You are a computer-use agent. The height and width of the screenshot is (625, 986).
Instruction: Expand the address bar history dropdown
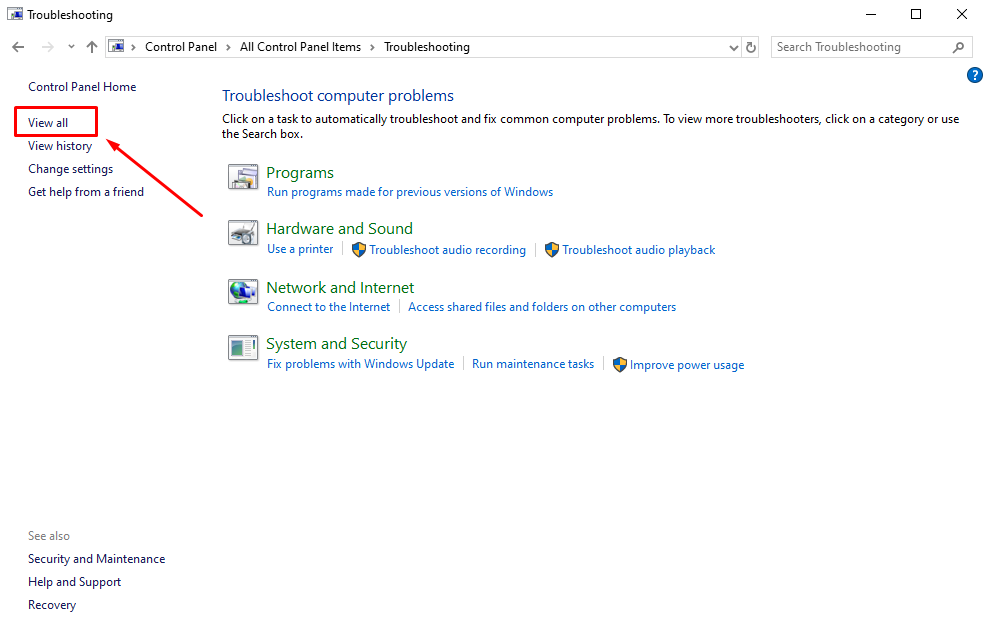point(733,47)
